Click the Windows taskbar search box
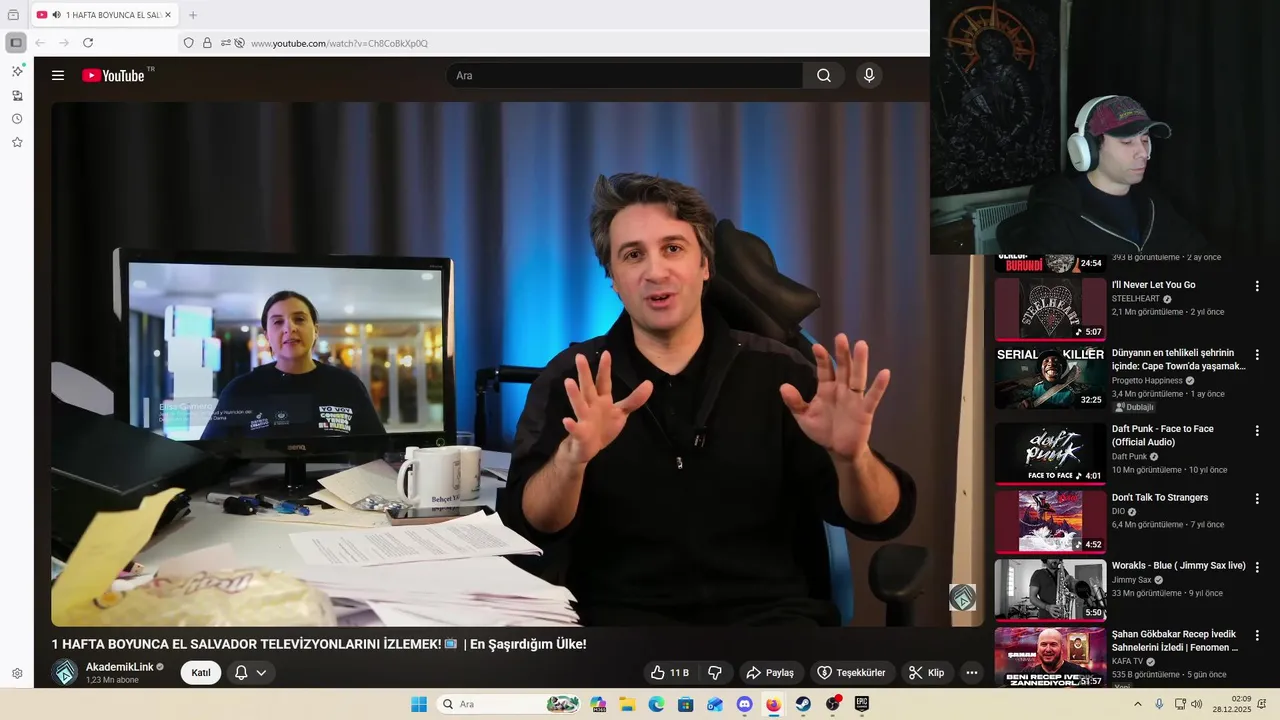 pos(509,704)
